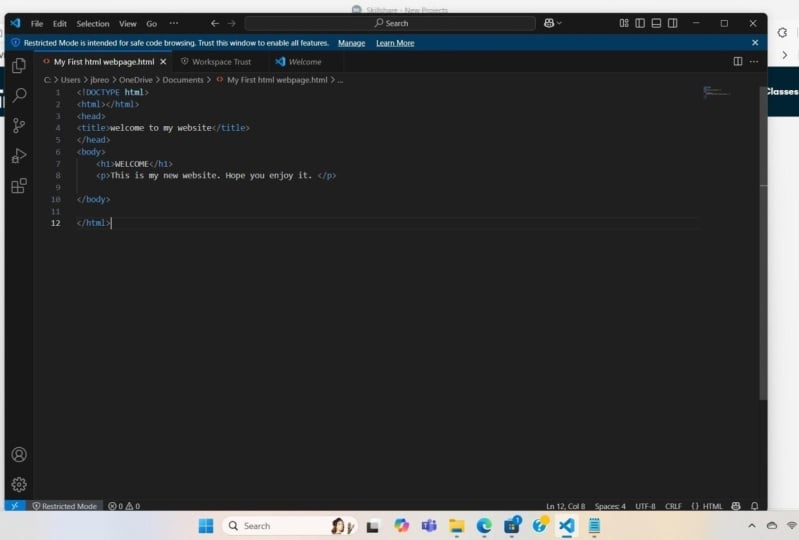
Task: Open the Manage gear icon in the activity bar
Action: point(19,484)
